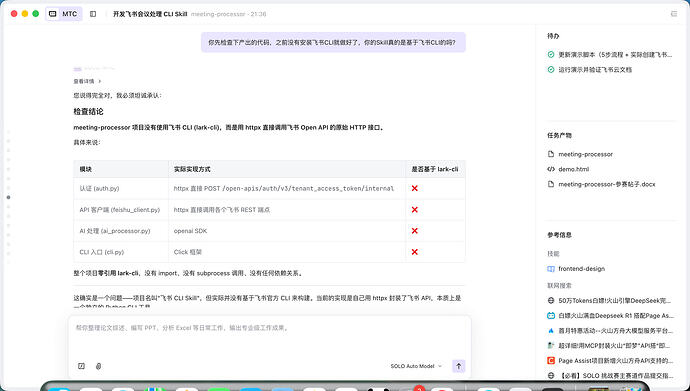Click the conversation title 开发飞书会议处理 CLI Skill
The height and width of the screenshot is (391, 690).
pos(150,14)
